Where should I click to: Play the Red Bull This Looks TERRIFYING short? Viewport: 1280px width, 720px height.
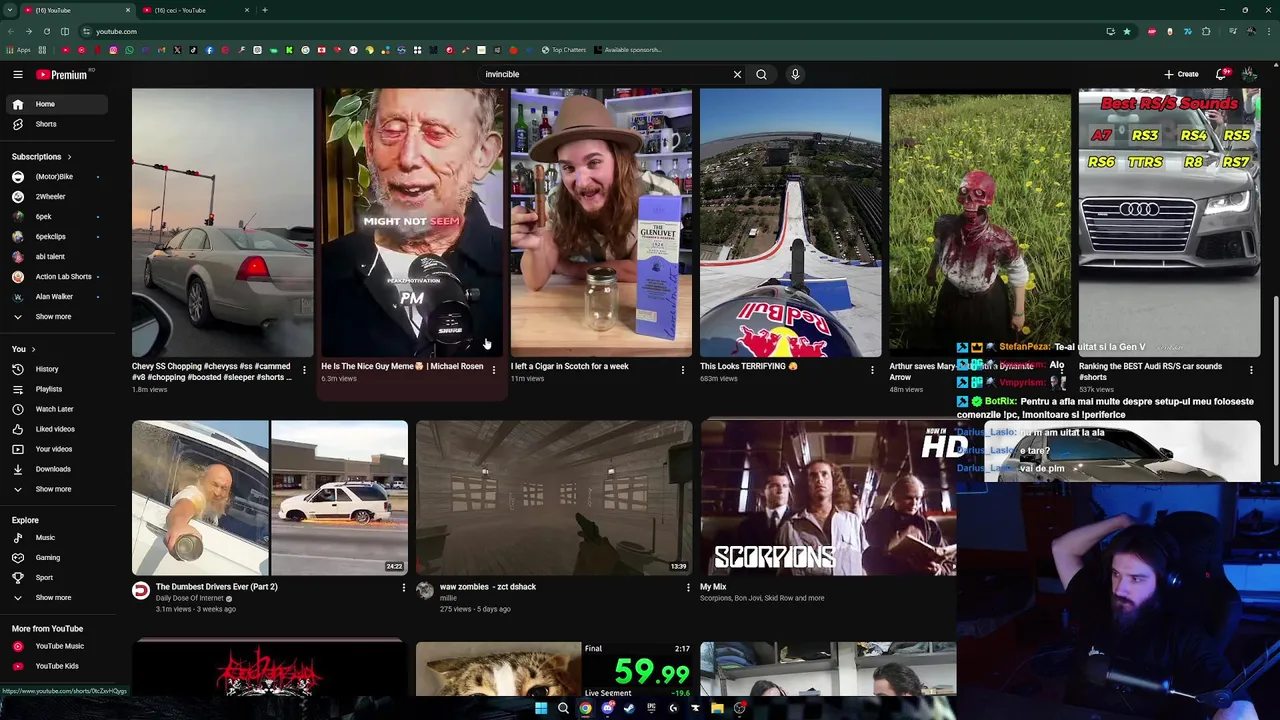pyautogui.click(x=790, y=222)
